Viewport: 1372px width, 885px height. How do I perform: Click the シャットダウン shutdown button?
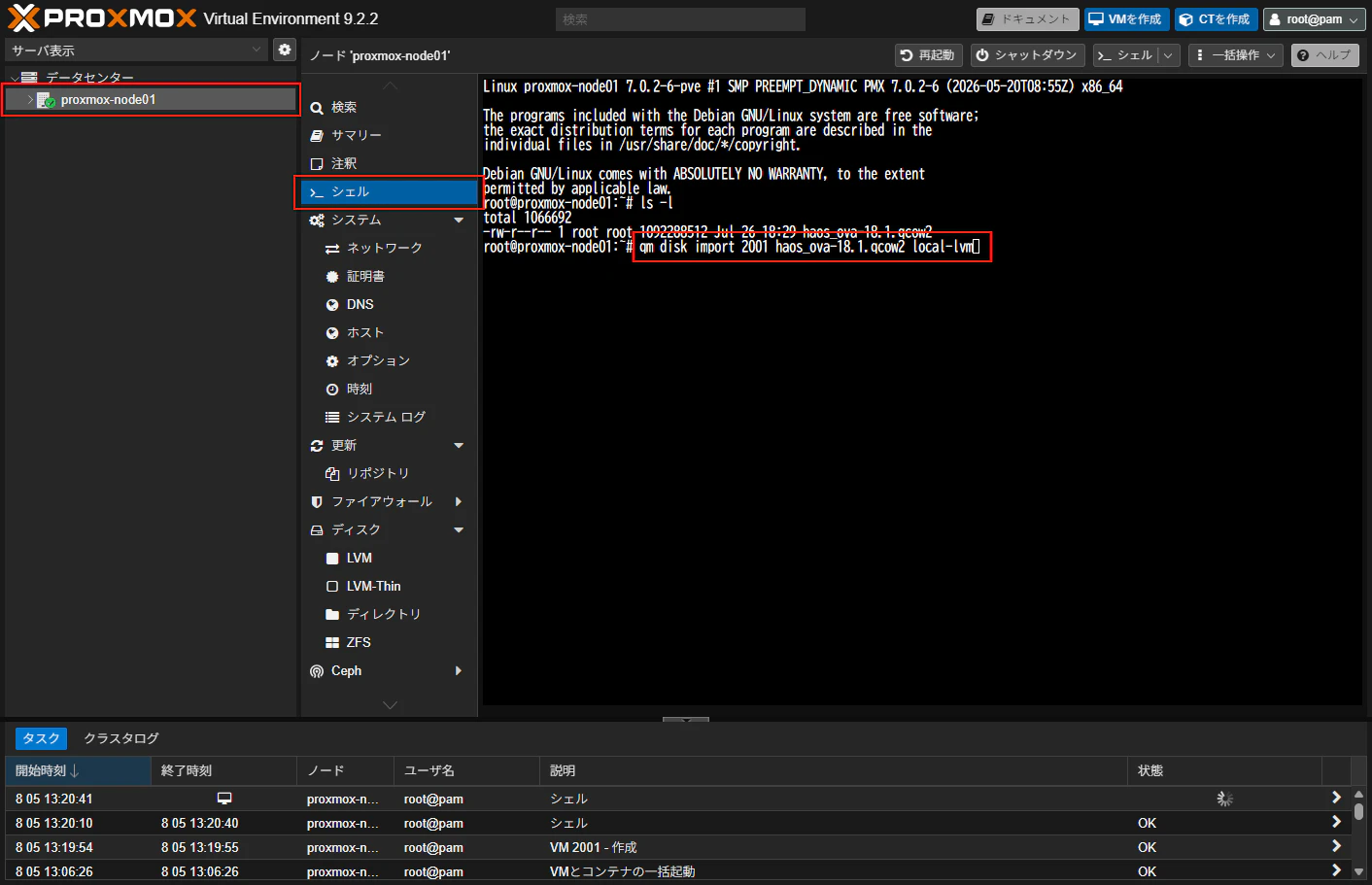[1028, 55]
